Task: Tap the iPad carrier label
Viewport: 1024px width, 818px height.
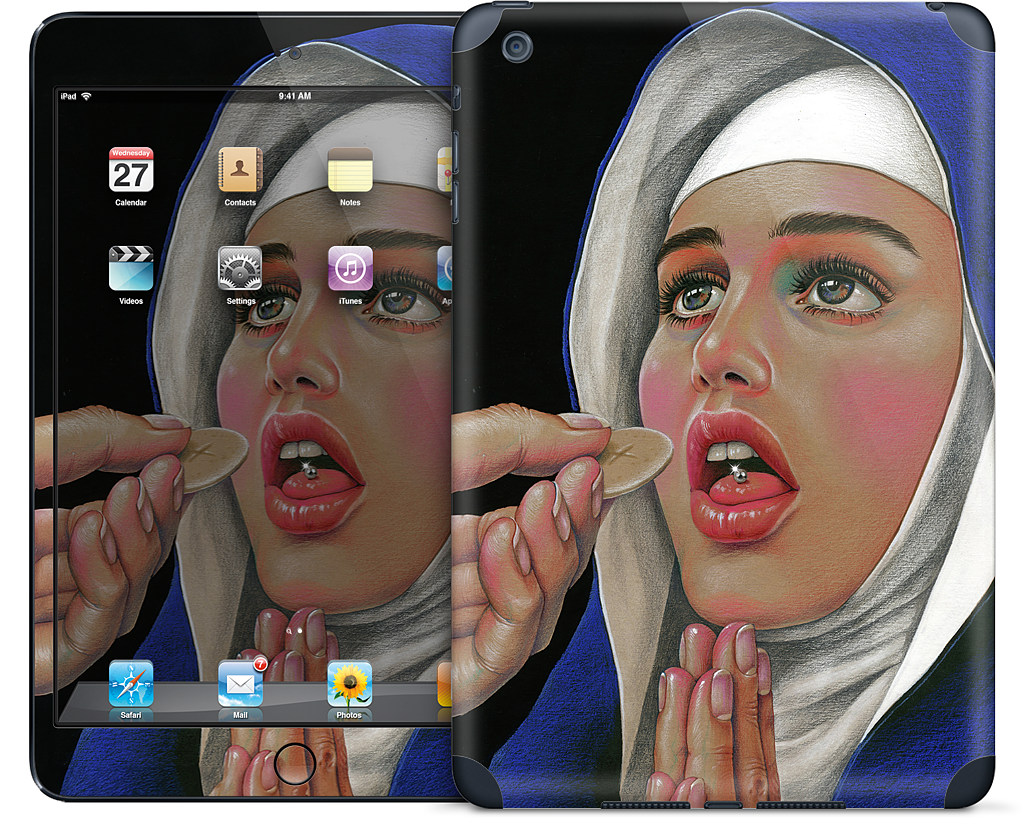Action: [68, 96]
